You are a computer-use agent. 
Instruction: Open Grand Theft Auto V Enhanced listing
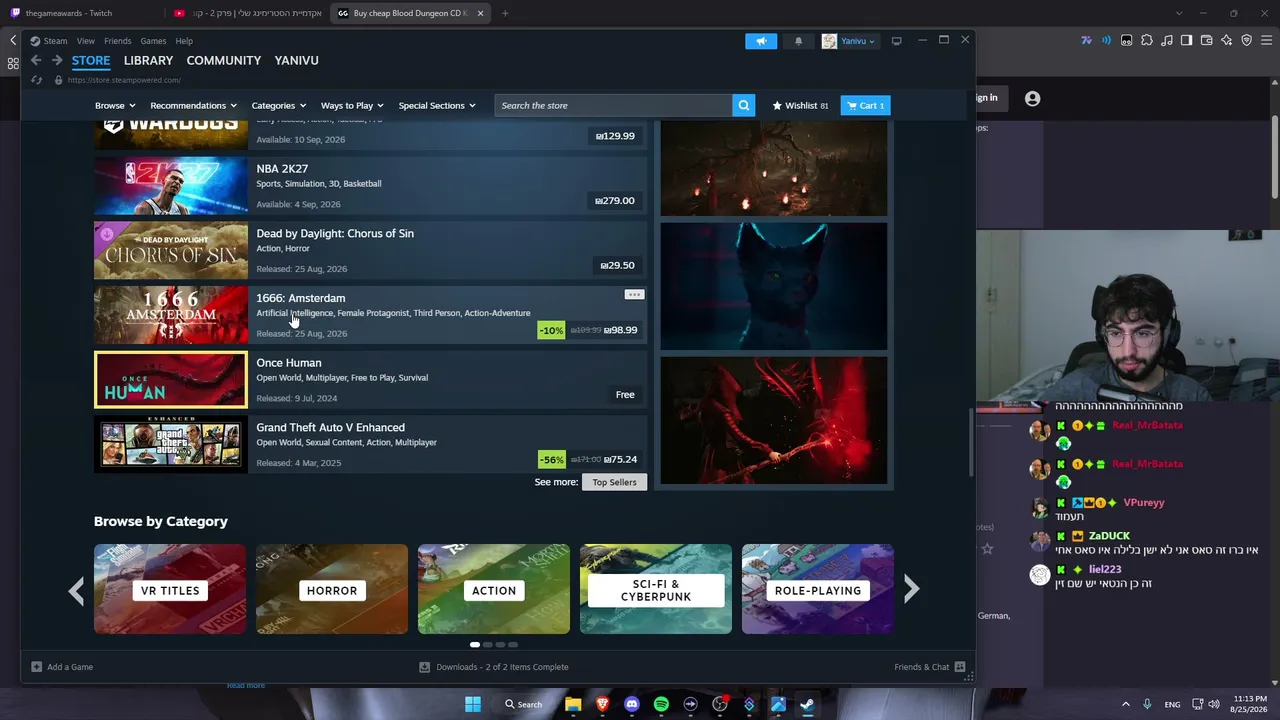tap(371, 444)
